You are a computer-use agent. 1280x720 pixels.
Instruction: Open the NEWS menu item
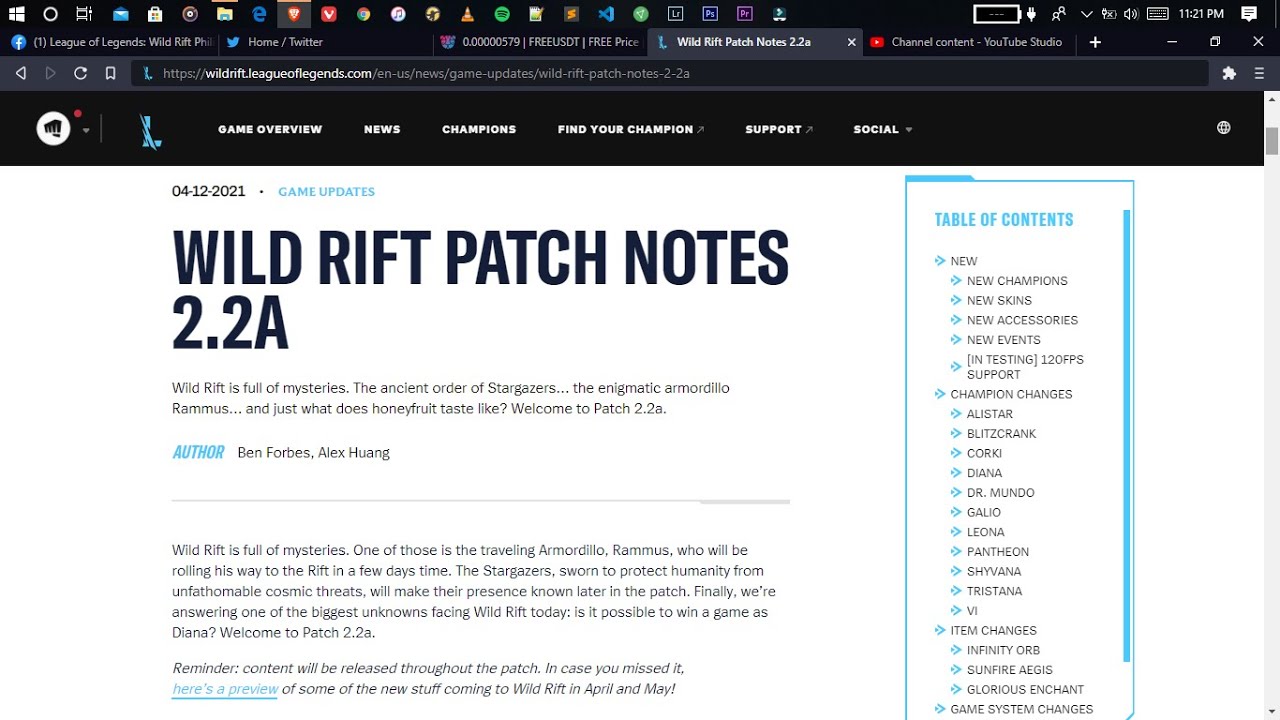pos(382,129)
